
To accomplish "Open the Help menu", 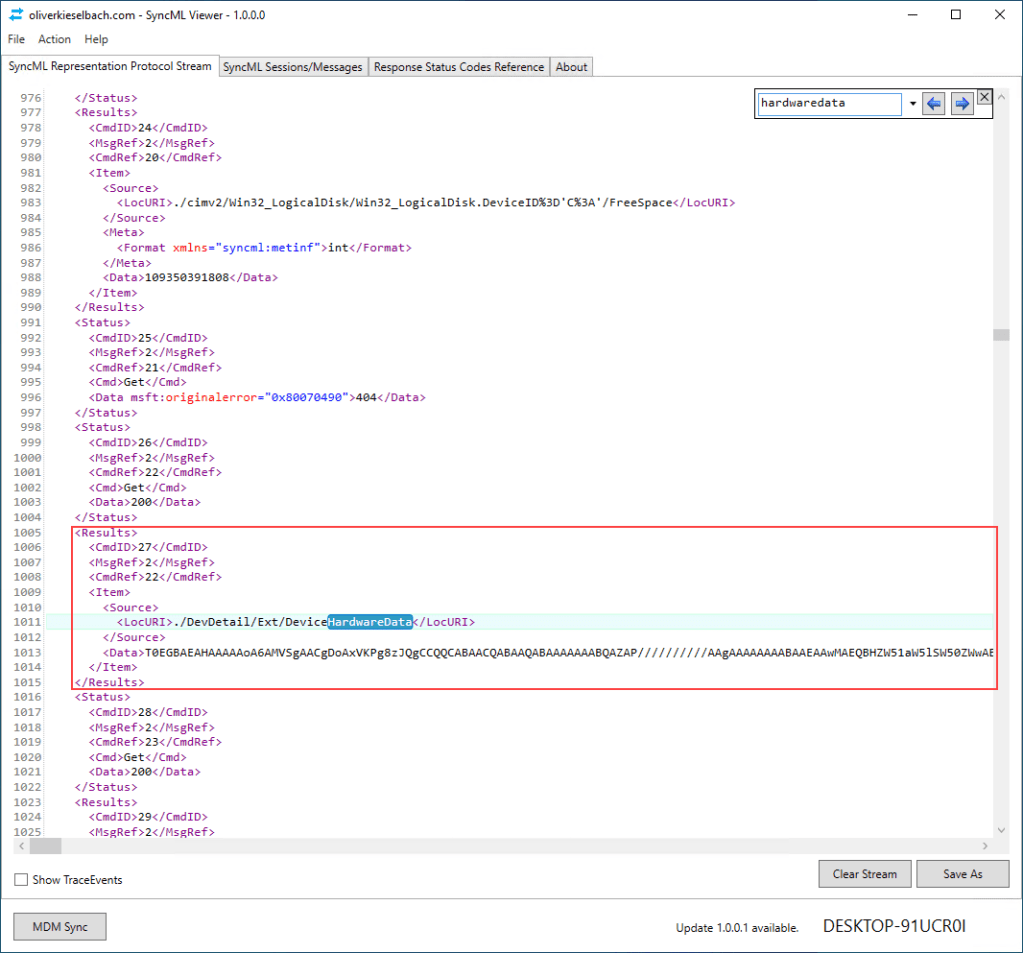I will 96,39.
